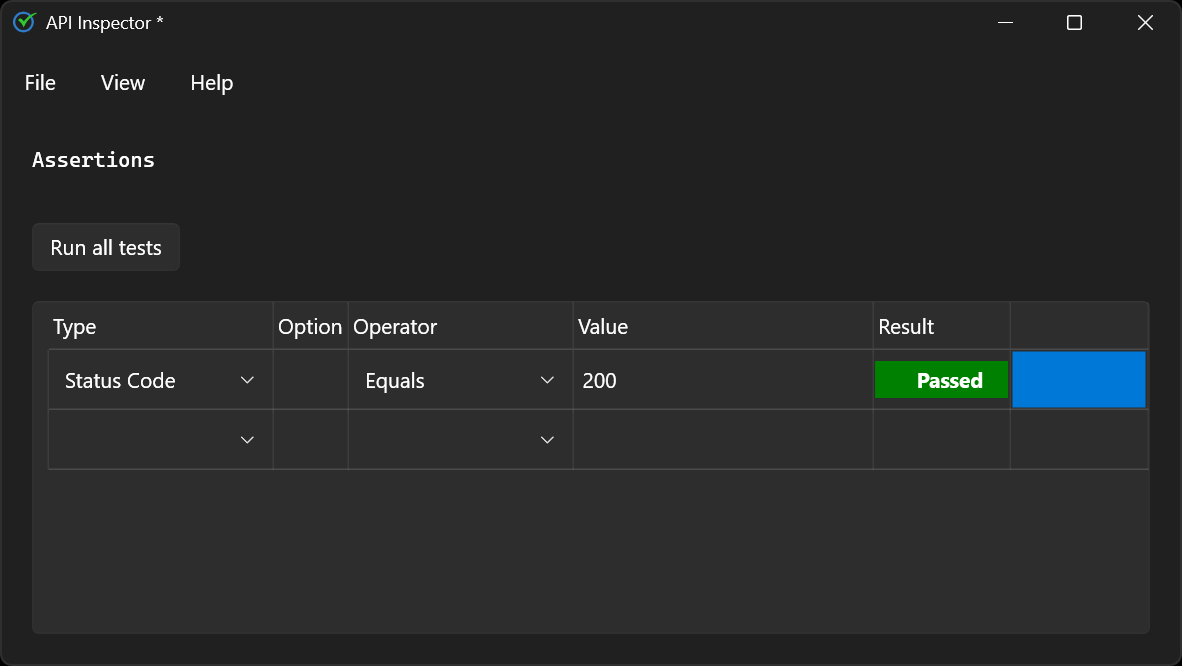Close the API Inspector window
This screenshot has width=1182, height=666.
click(x=1145, y=23)
